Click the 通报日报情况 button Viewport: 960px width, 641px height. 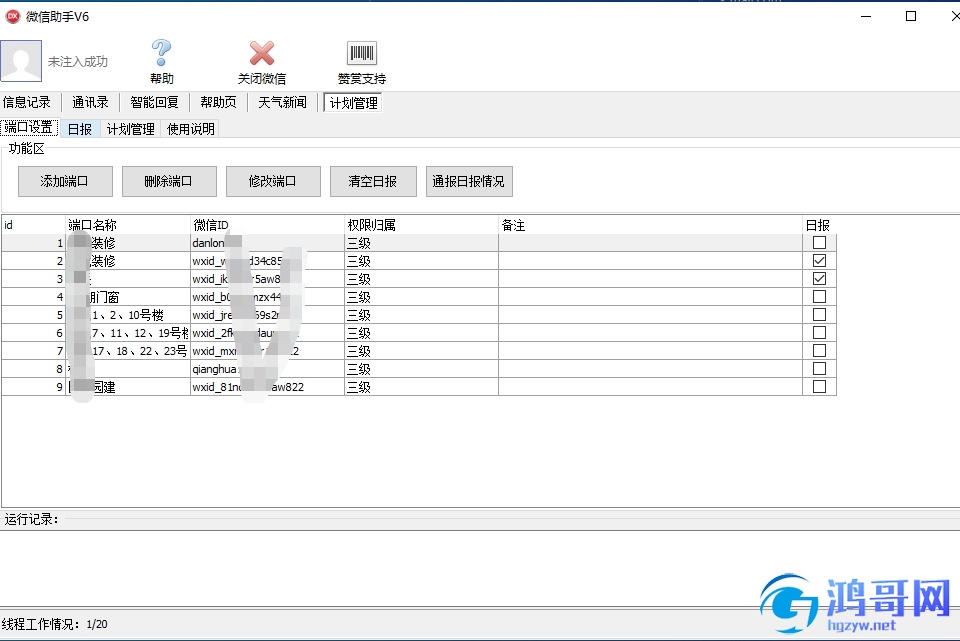(x=469, y=181)
